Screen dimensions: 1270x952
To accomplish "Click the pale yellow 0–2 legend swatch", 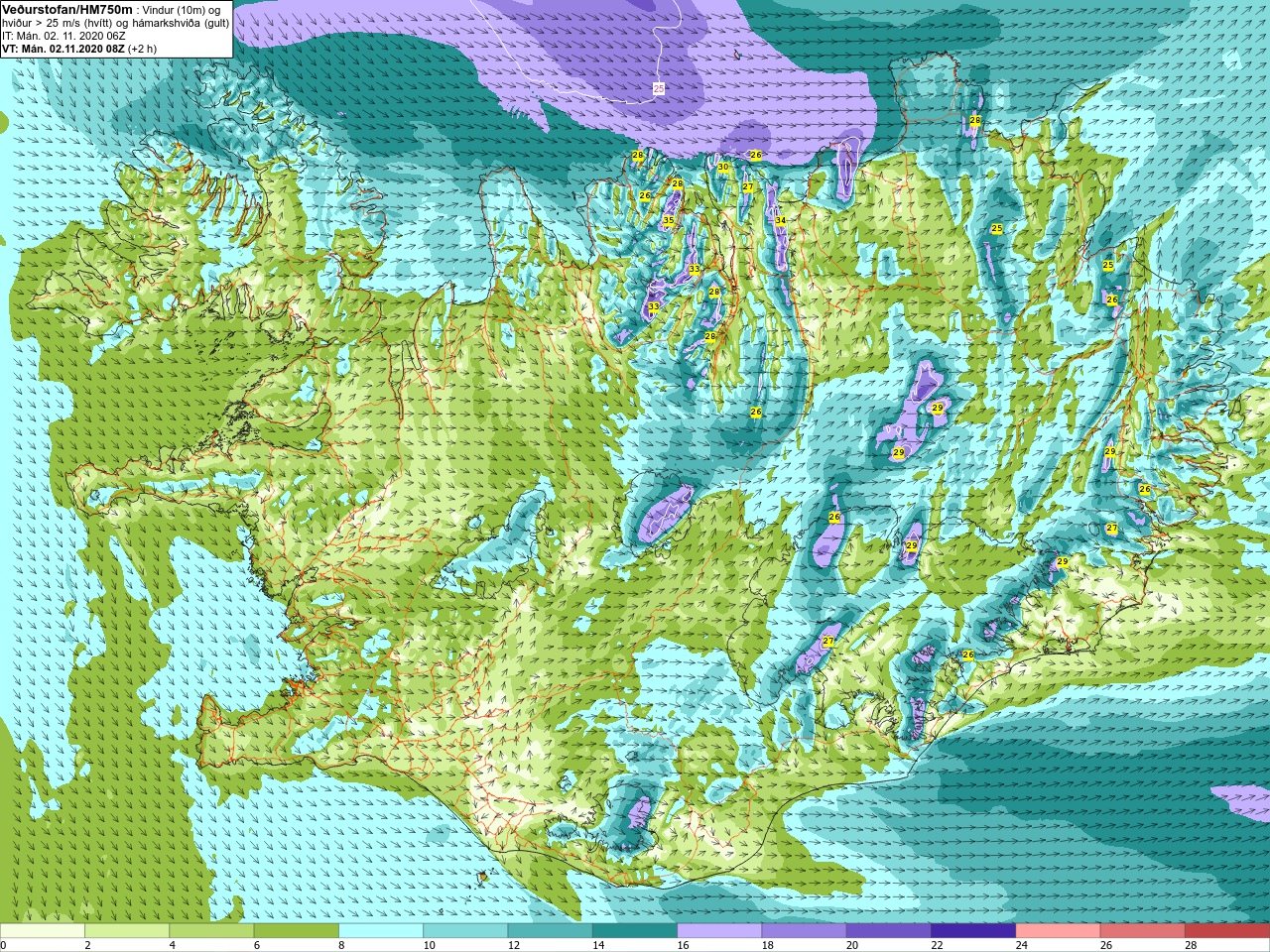I will (x=43, y=930).
